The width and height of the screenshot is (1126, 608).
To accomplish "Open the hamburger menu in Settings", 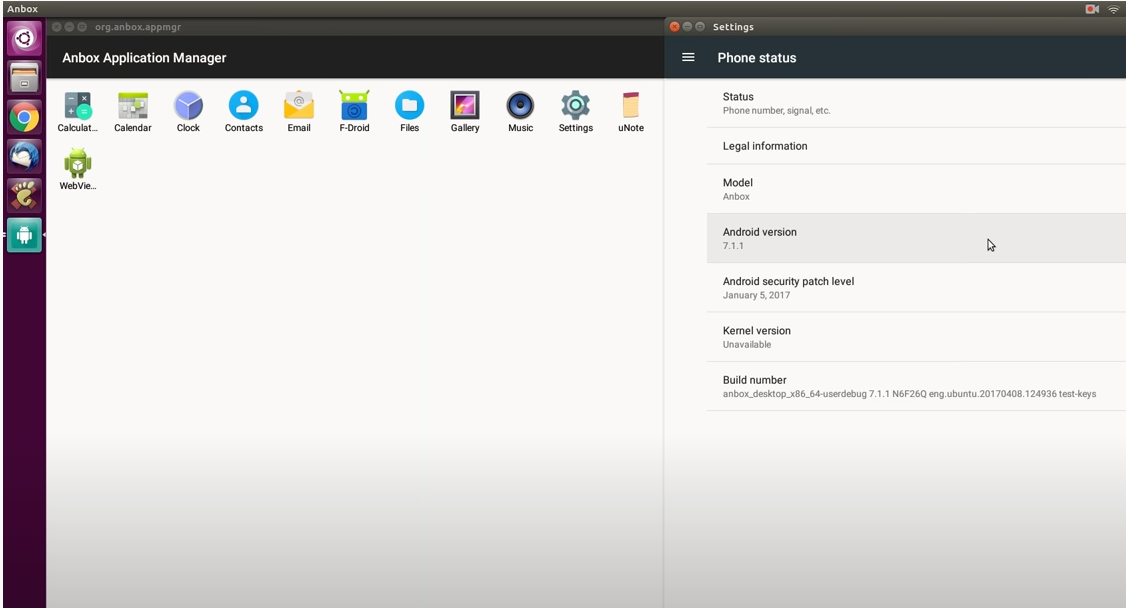I will (688, 58).
